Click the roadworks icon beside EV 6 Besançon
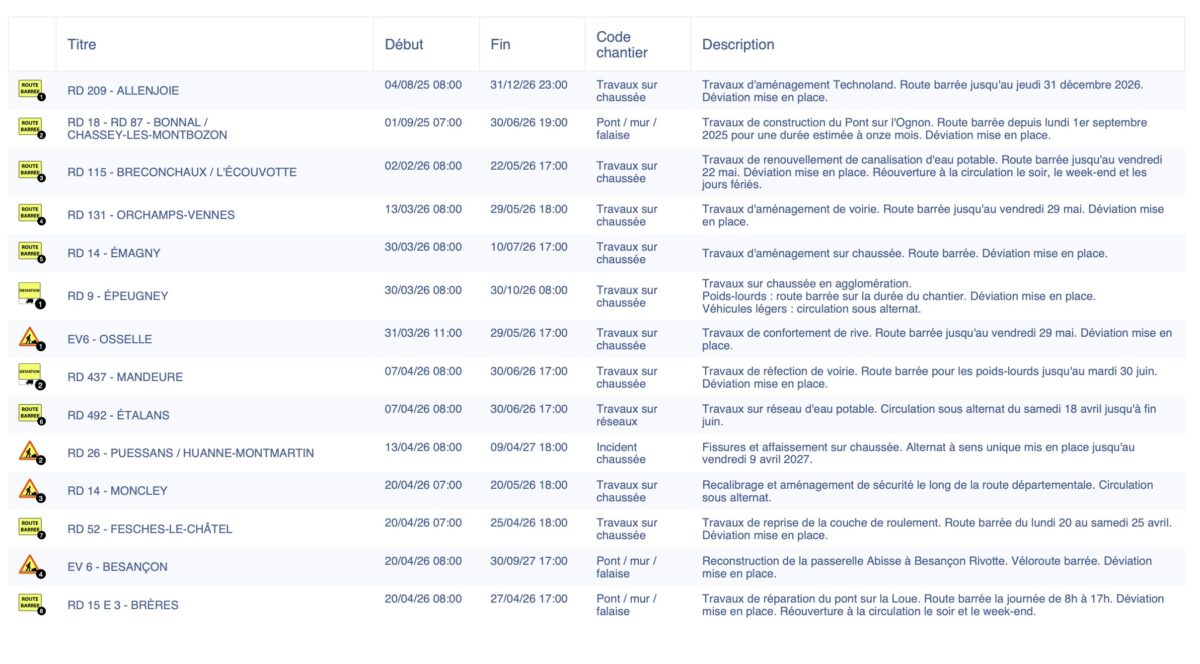 point(31,566)
